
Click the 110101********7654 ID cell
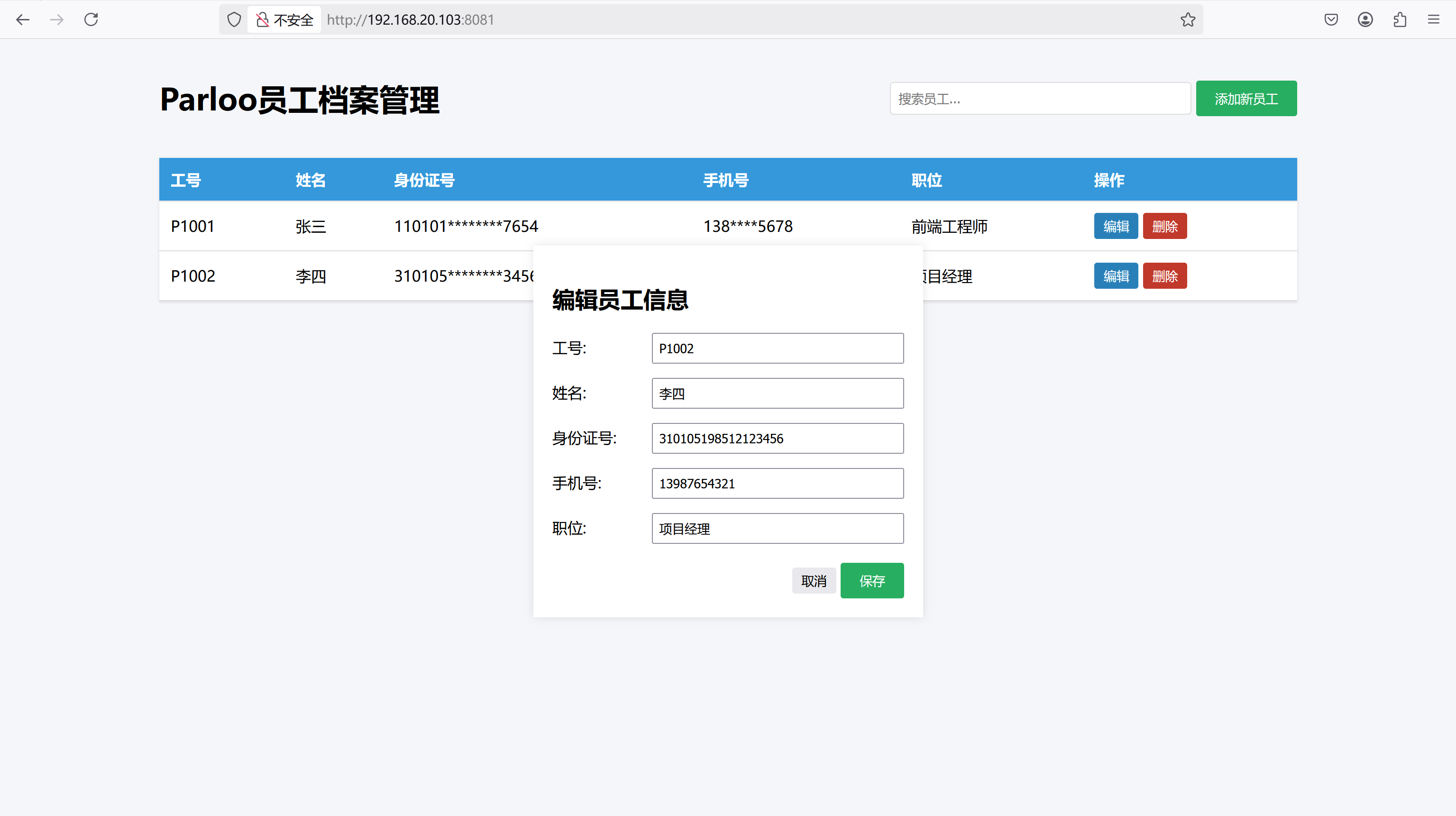(466, 226)
